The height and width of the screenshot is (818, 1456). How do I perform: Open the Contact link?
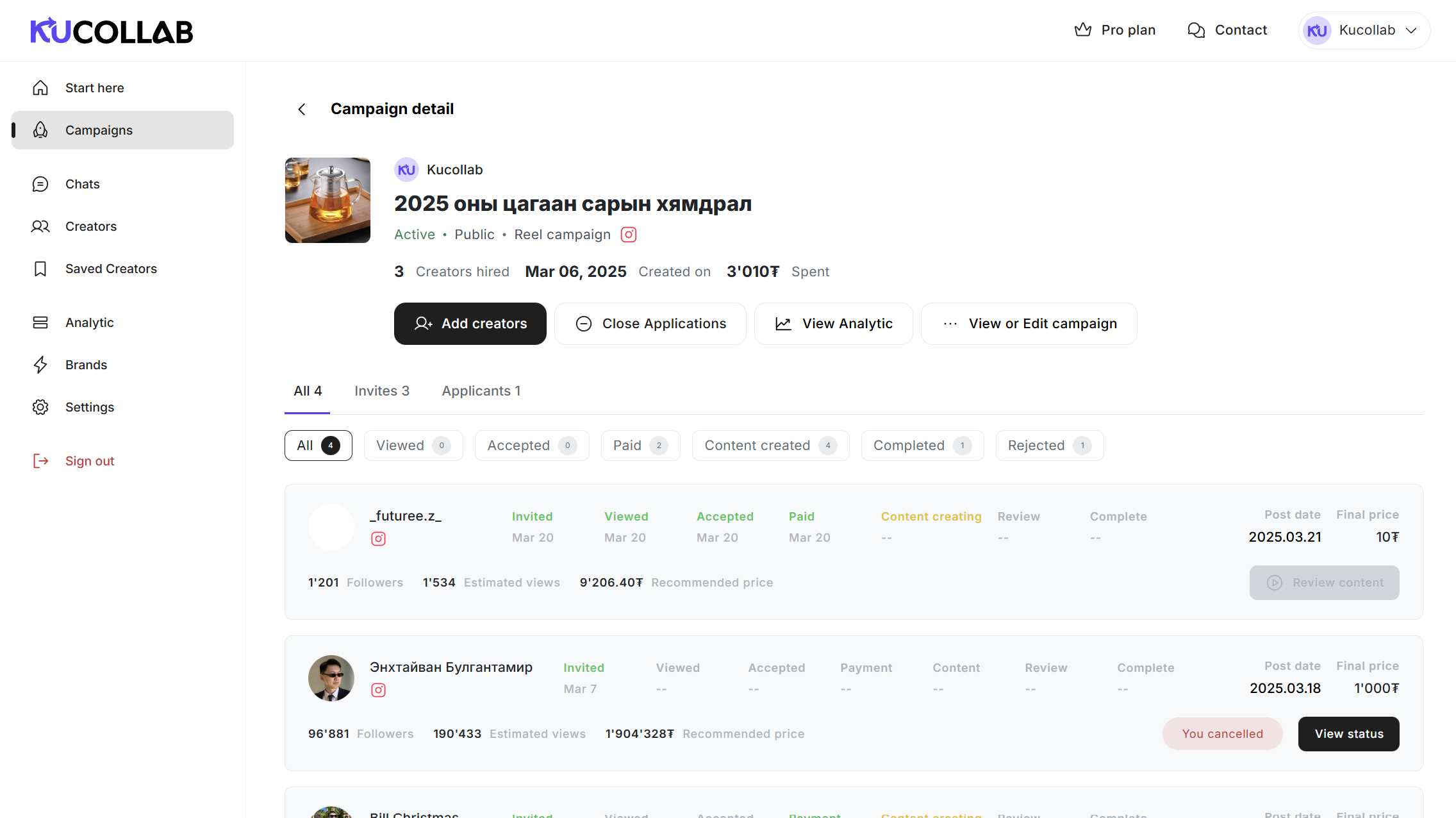(1241, 30)
